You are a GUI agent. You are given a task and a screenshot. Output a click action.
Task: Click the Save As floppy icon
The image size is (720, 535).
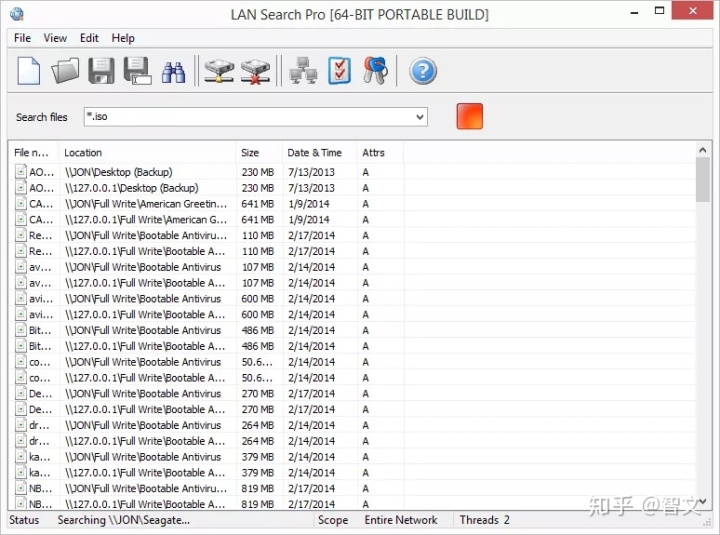coord(137,71)
